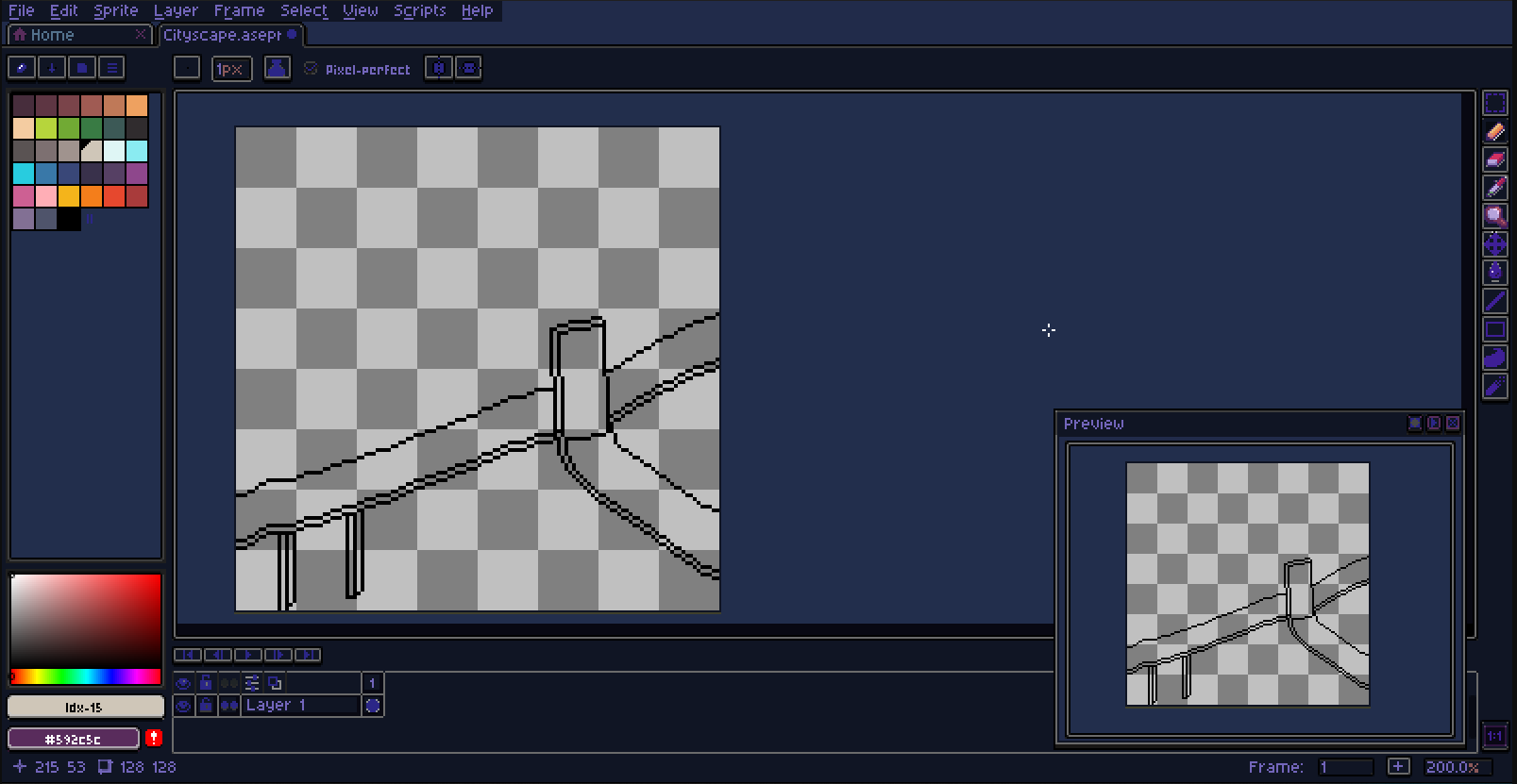Click the sort palette icon
The image size is (1517, 784).
pos(52,68)
